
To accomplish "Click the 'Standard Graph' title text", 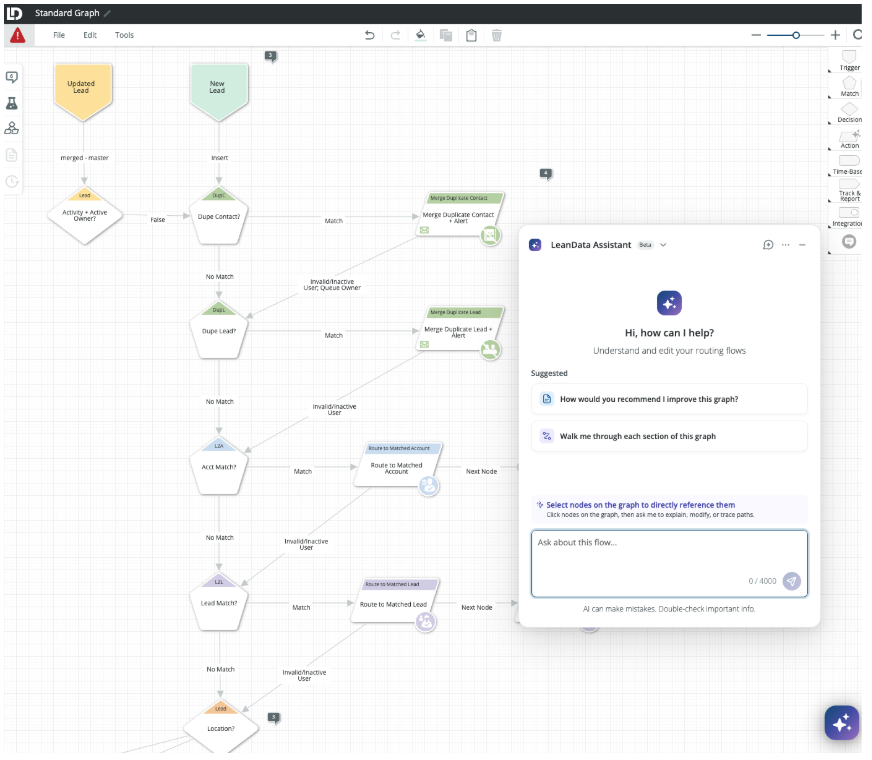I will pyautogui.click(x=67, y=13).
